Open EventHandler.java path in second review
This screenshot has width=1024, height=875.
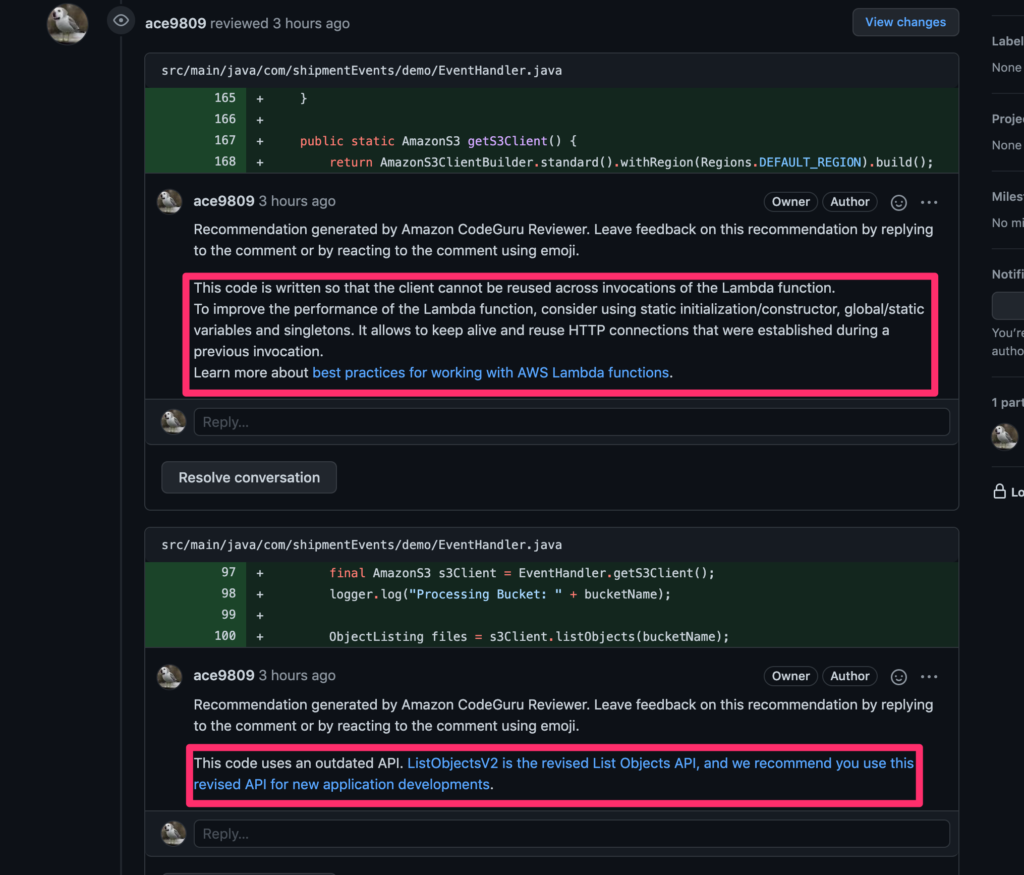coord(362,545)
